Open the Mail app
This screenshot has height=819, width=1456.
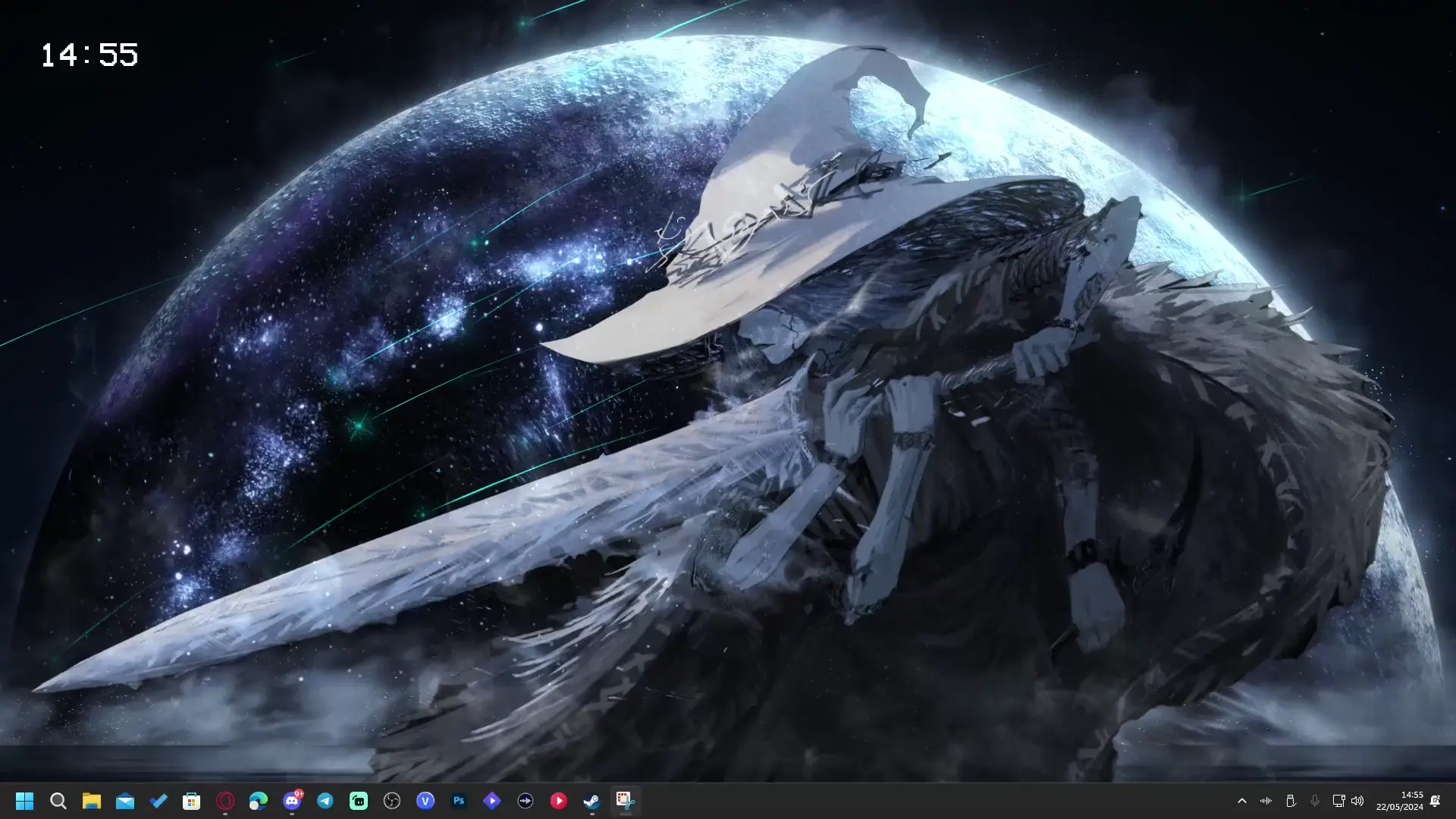pos(125,801)
